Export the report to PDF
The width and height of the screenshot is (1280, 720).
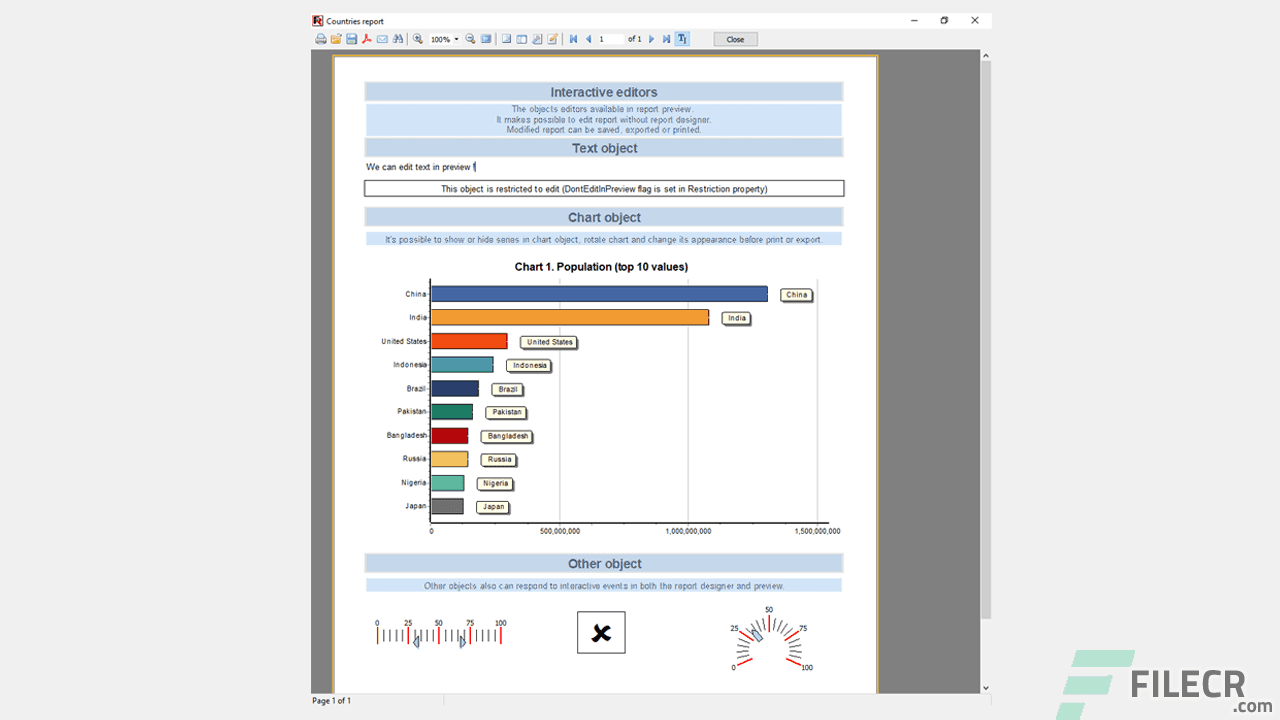click(367, 39)
